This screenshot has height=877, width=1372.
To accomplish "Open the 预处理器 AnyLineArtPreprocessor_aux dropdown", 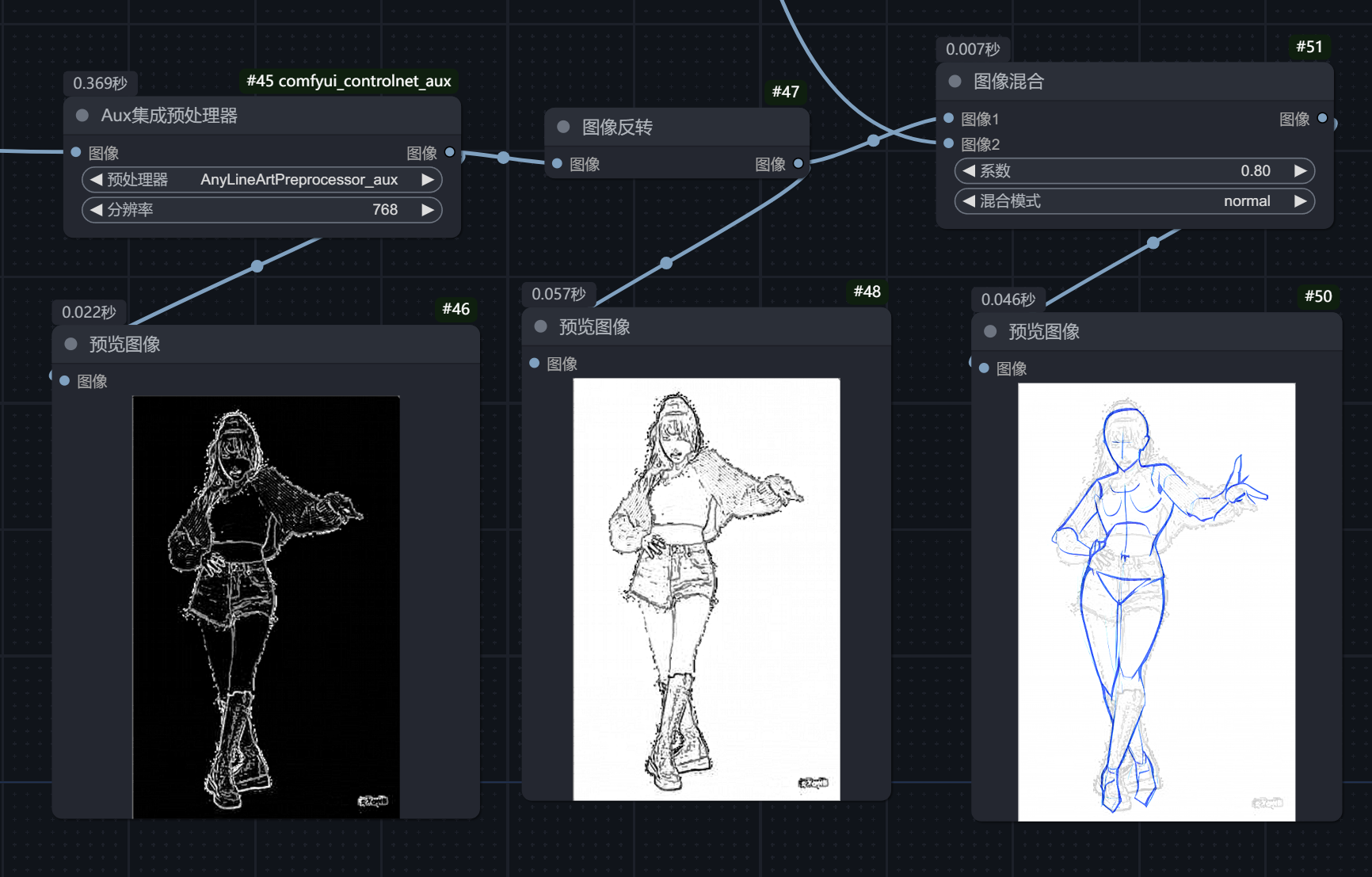I will coord(262,180).
